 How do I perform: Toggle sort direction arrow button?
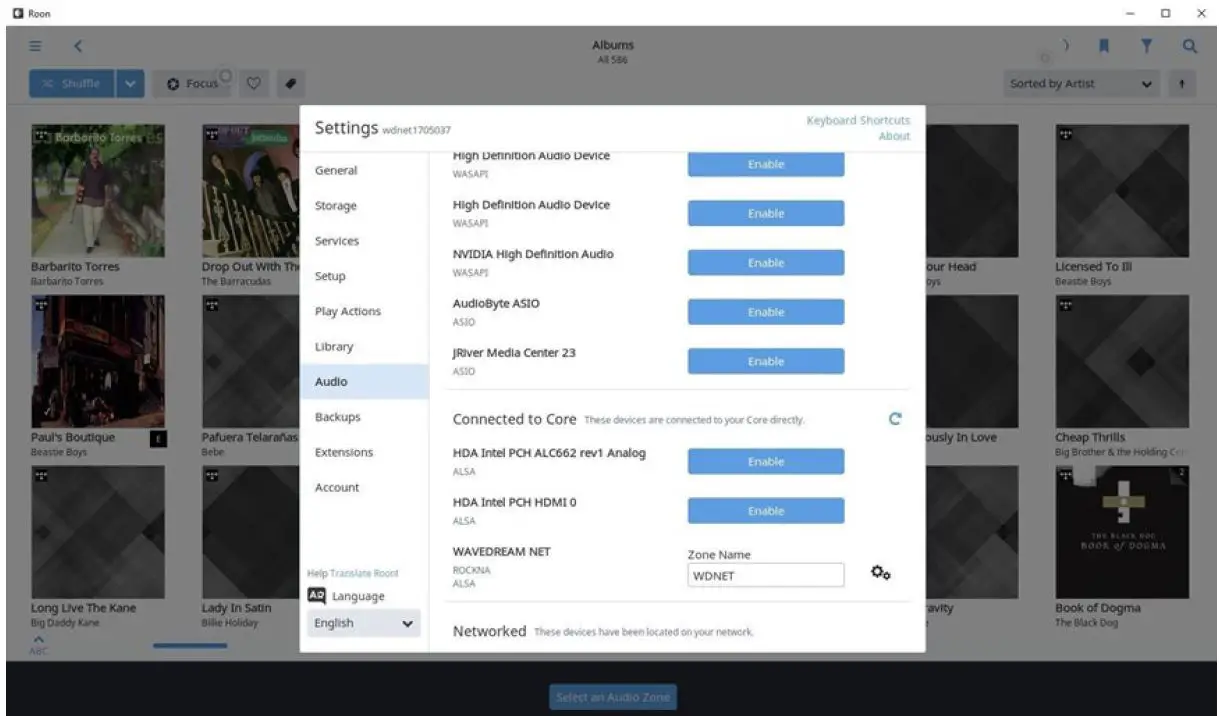pos(1182,83)
